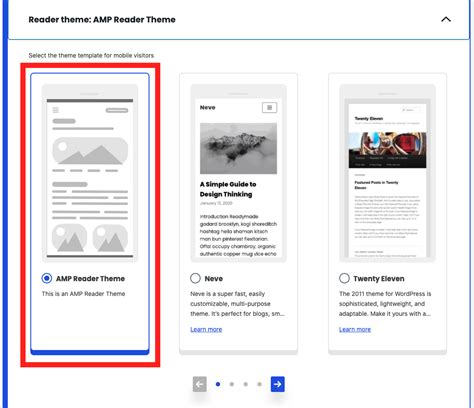Viewport: 474px width, 408px height.
Task: Jump to second carousel page dot
Action: (232, 384)
